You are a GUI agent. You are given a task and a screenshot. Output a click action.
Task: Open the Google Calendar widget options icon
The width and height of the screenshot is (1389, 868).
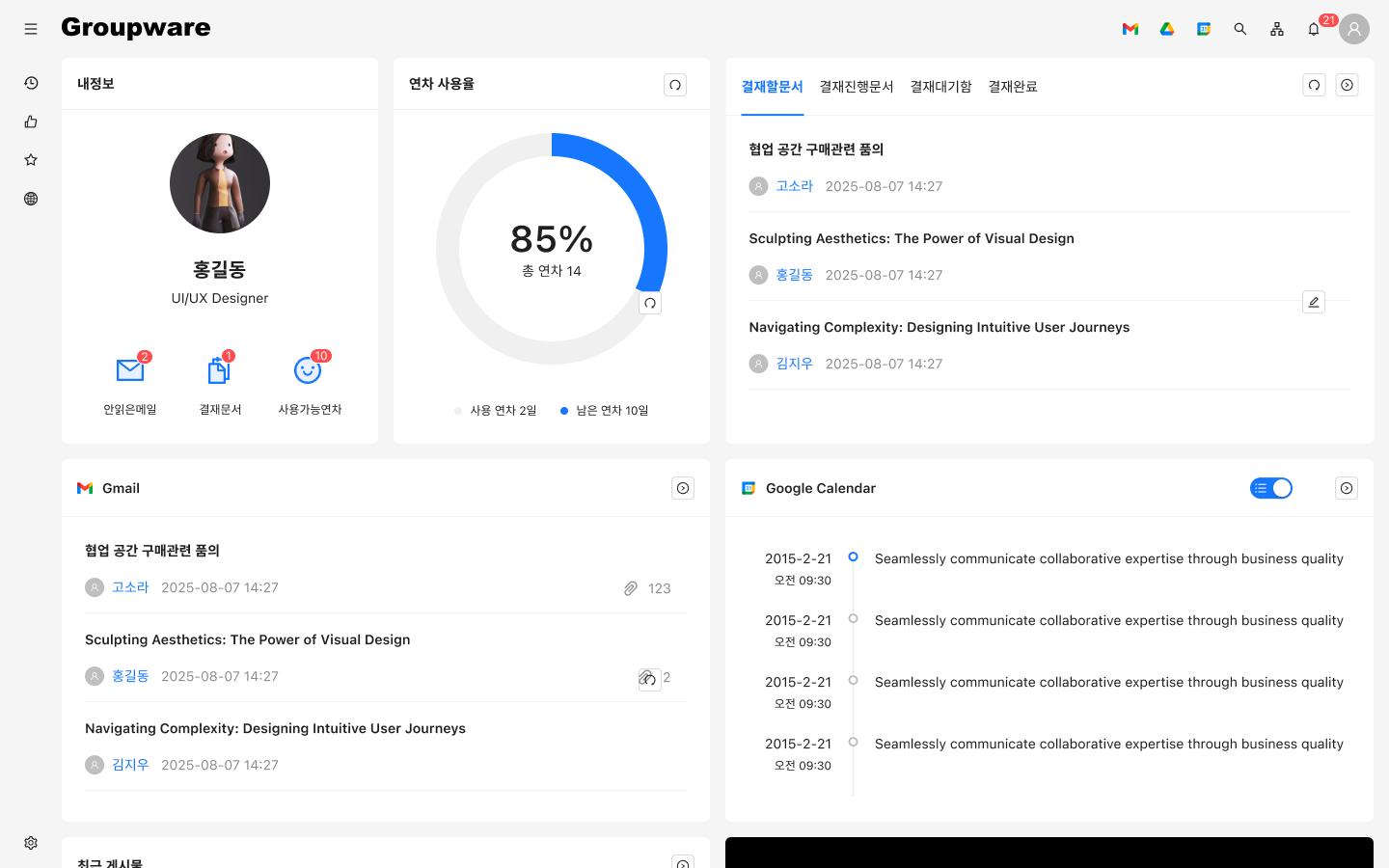[x=1347, y=488]
